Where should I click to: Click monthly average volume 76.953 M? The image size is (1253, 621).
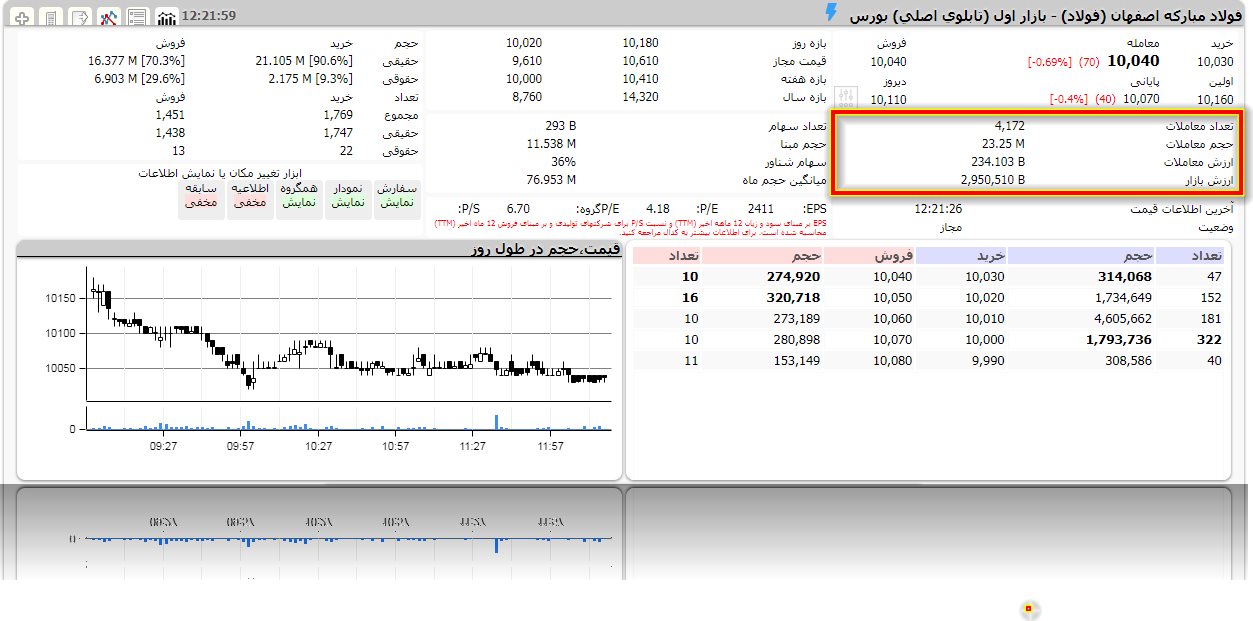click(552, 180)
